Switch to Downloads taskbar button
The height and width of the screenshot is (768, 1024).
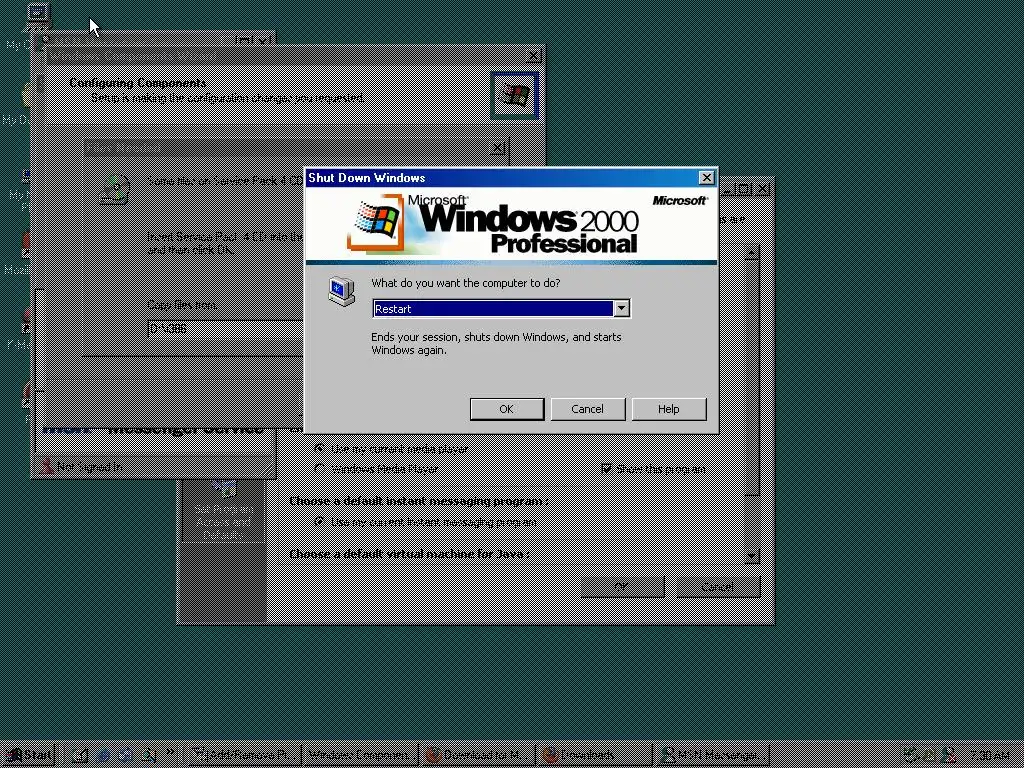coord(594,755)
